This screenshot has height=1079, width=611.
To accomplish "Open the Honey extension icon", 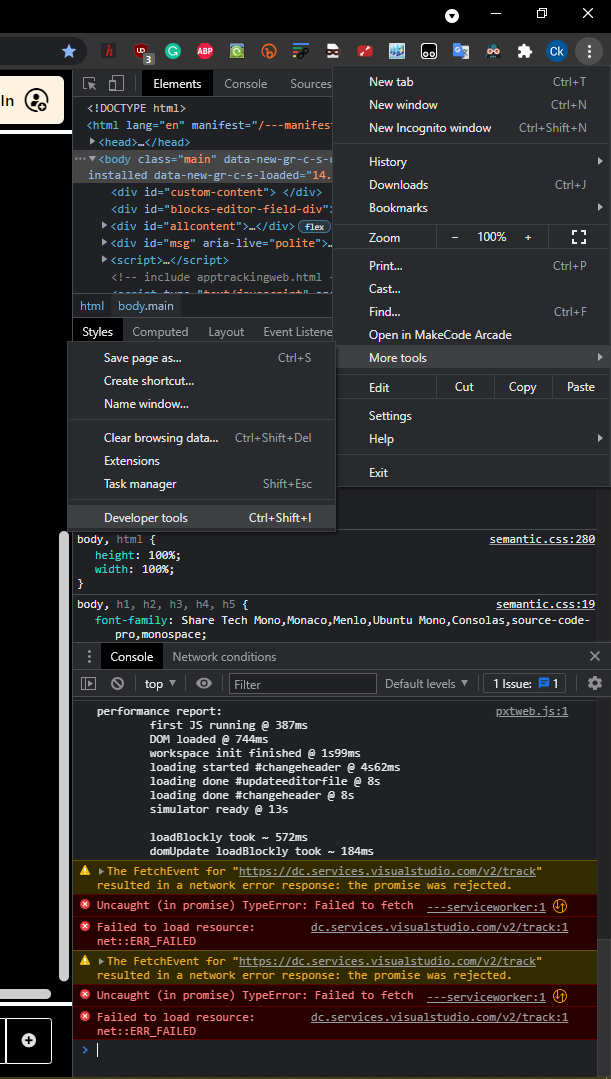I will [x=108, y=51].
